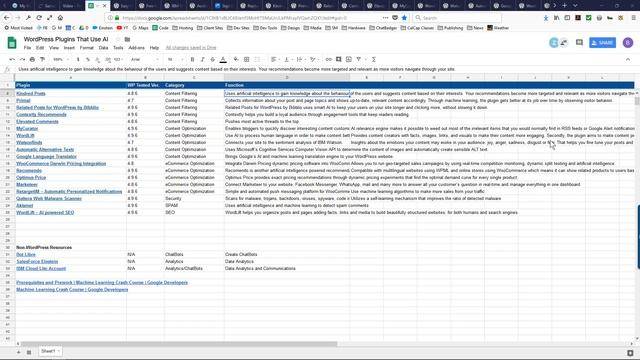Open the File menu
The image size is (640, 360).
click(x=27, y=48)
